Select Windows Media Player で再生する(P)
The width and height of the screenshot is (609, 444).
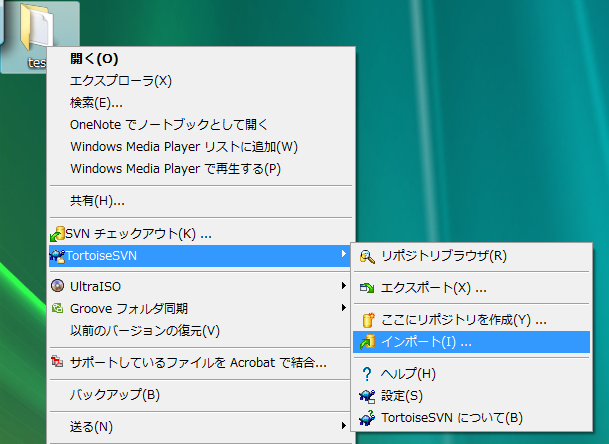click(201, 169)
